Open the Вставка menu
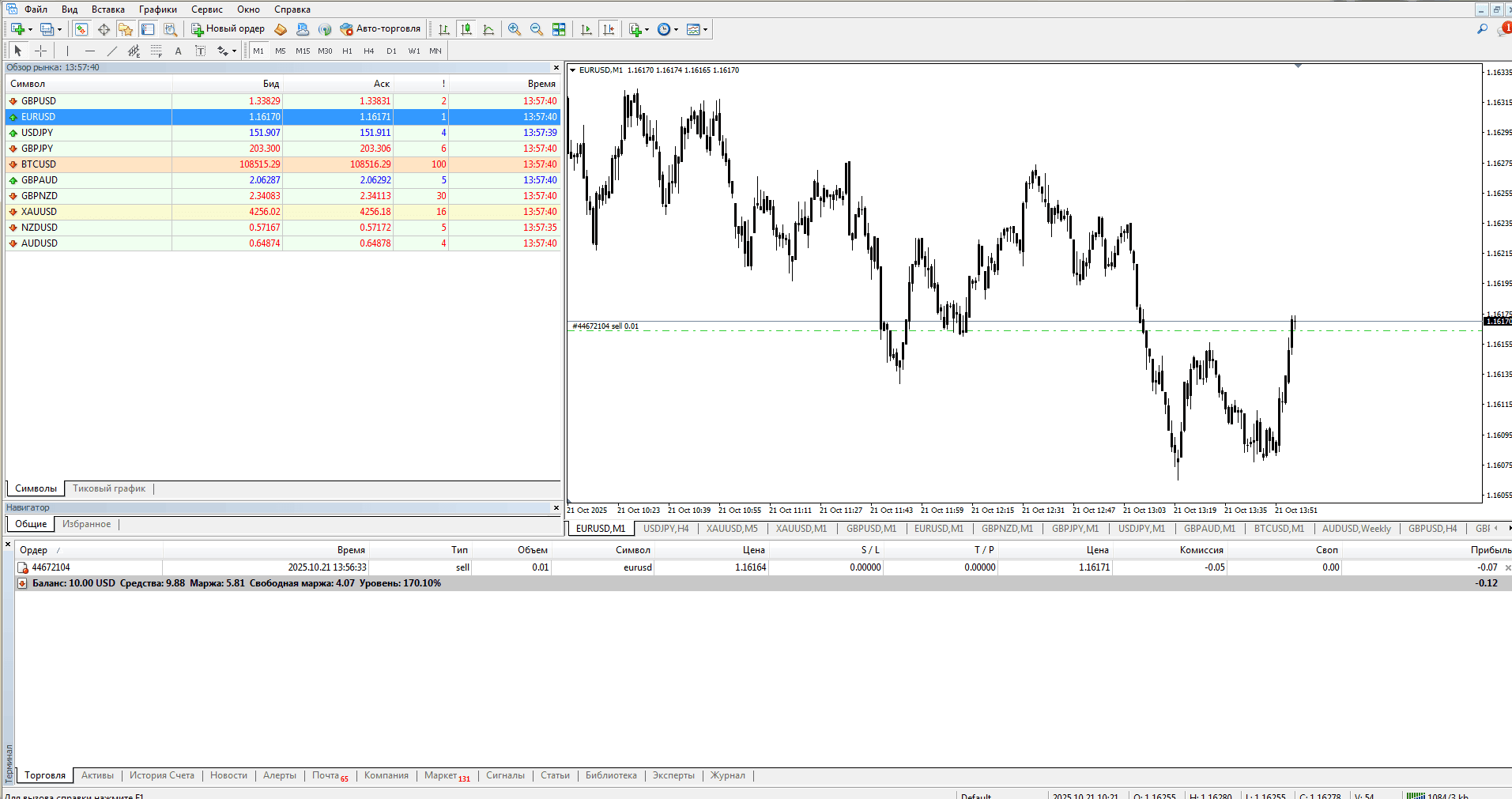Image resolution: width=1512 pixels, height=799 pixels. (x=108, y=9)
